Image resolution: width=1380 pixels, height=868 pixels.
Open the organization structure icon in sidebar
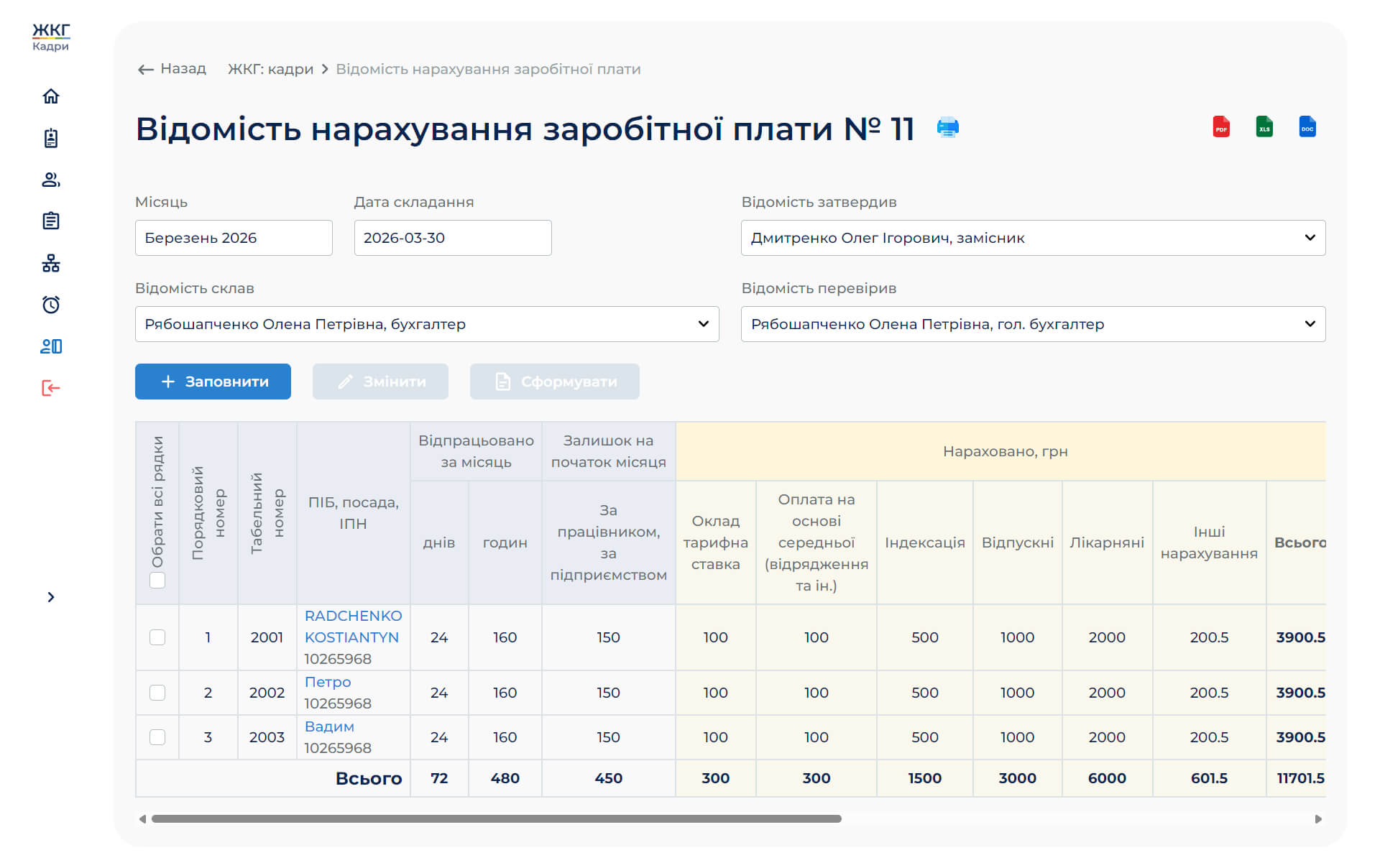[x=50, y=263]
